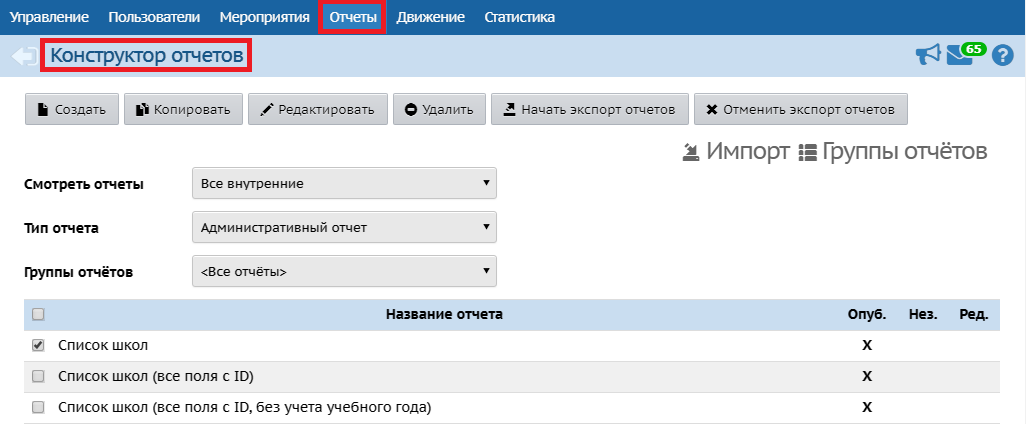Click the Список школ report name

click(x=103, y=345)
